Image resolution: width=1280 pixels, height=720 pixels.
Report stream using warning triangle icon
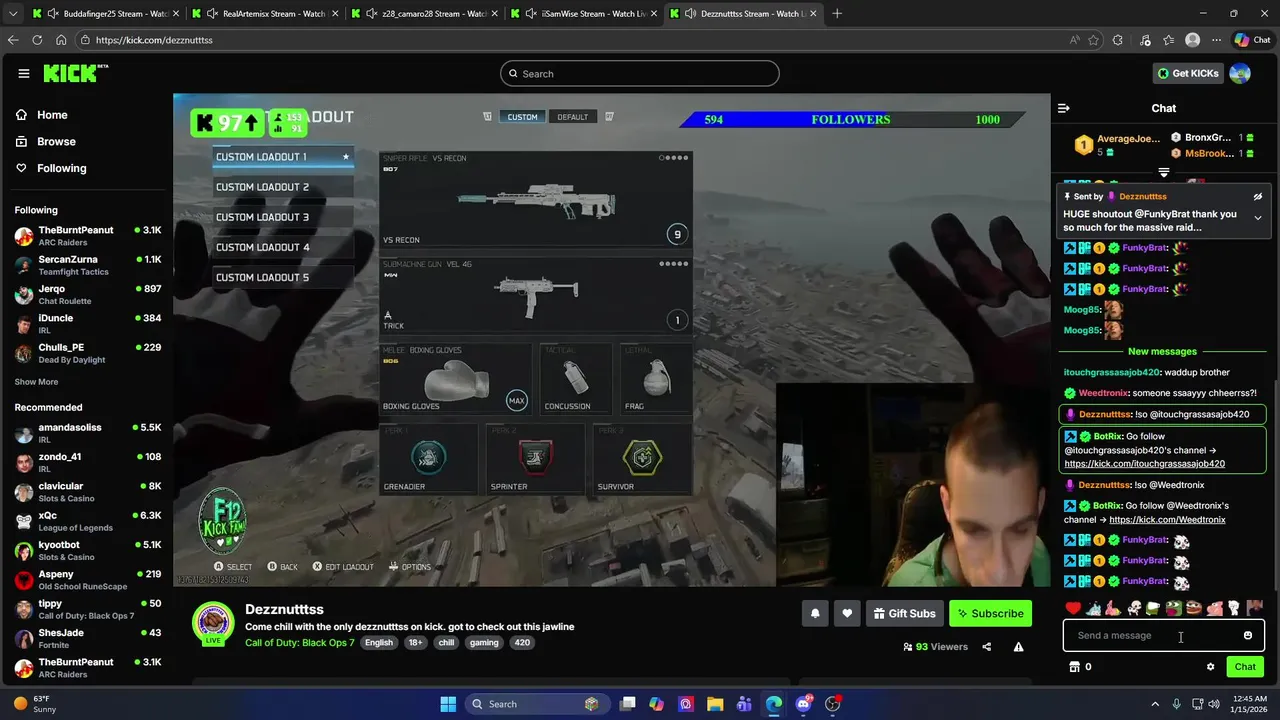coord(1018,647)
